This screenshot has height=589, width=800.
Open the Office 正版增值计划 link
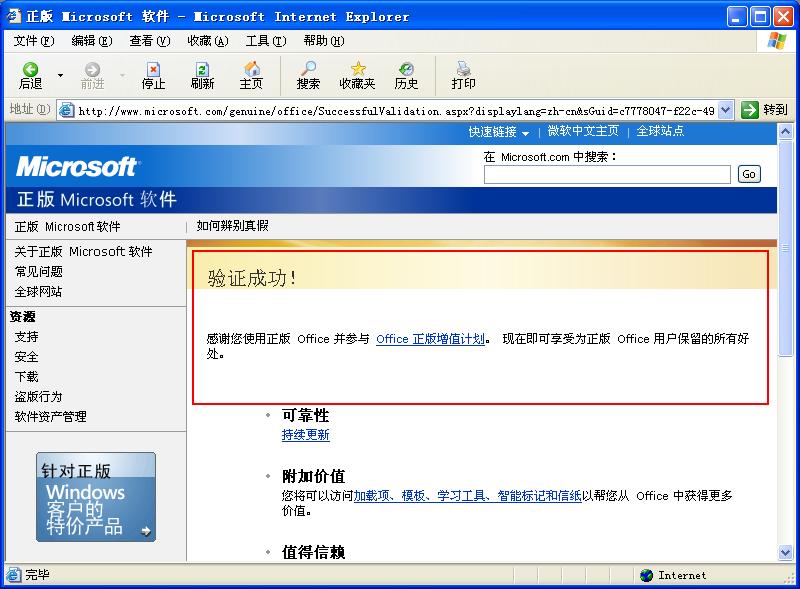(430, 339)
